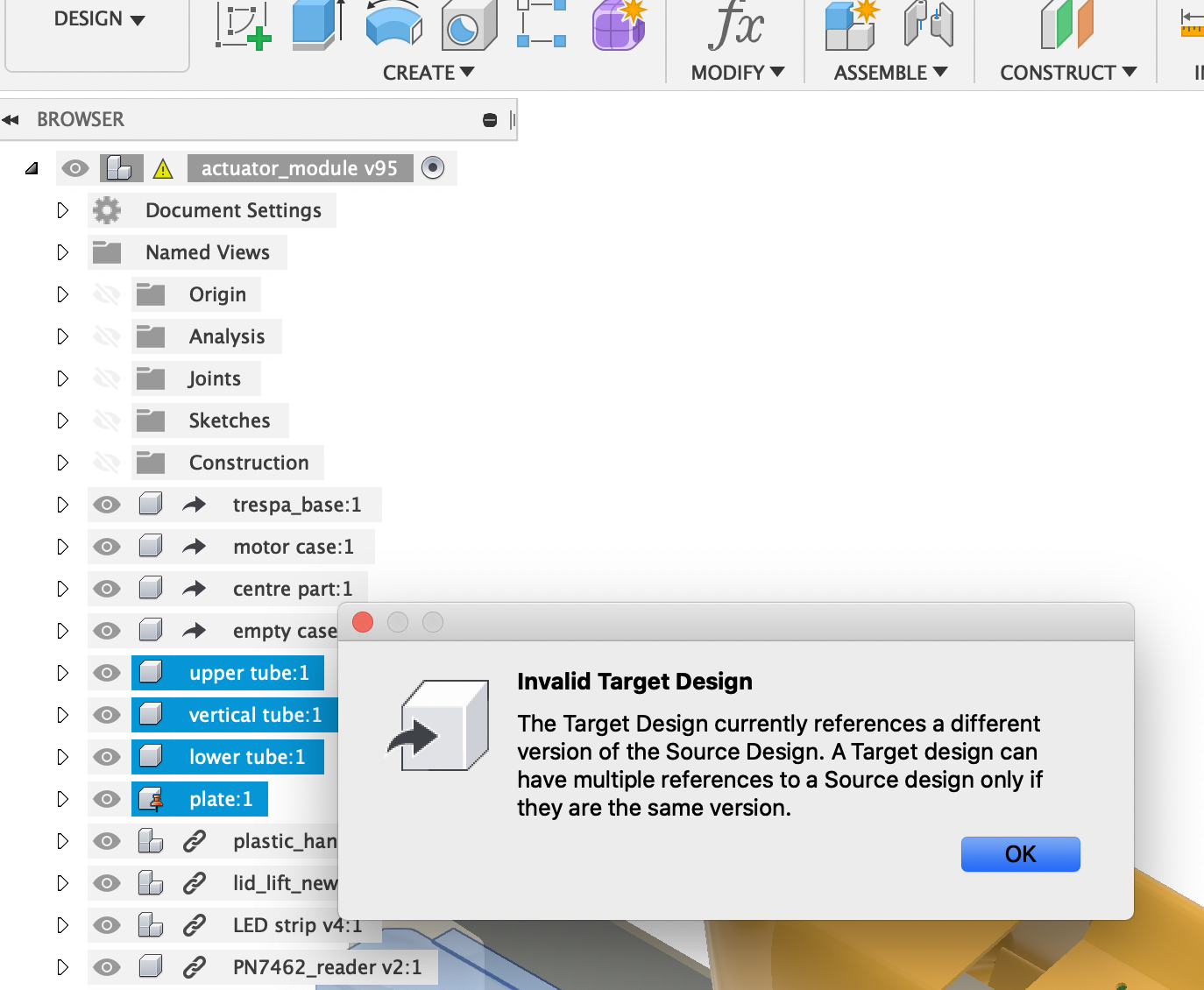
Task: Select the lower tube:1 row
Action: 228,757
